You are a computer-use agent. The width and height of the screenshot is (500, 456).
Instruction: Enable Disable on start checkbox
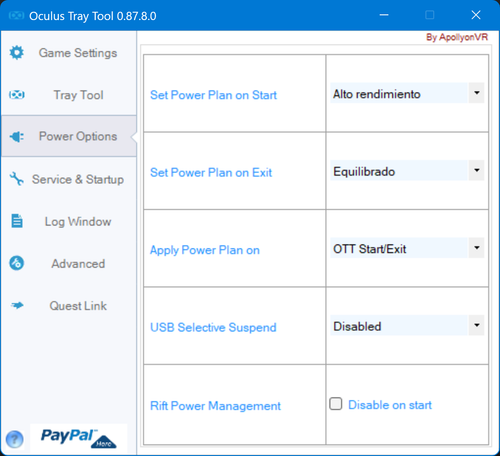[336, 404]
